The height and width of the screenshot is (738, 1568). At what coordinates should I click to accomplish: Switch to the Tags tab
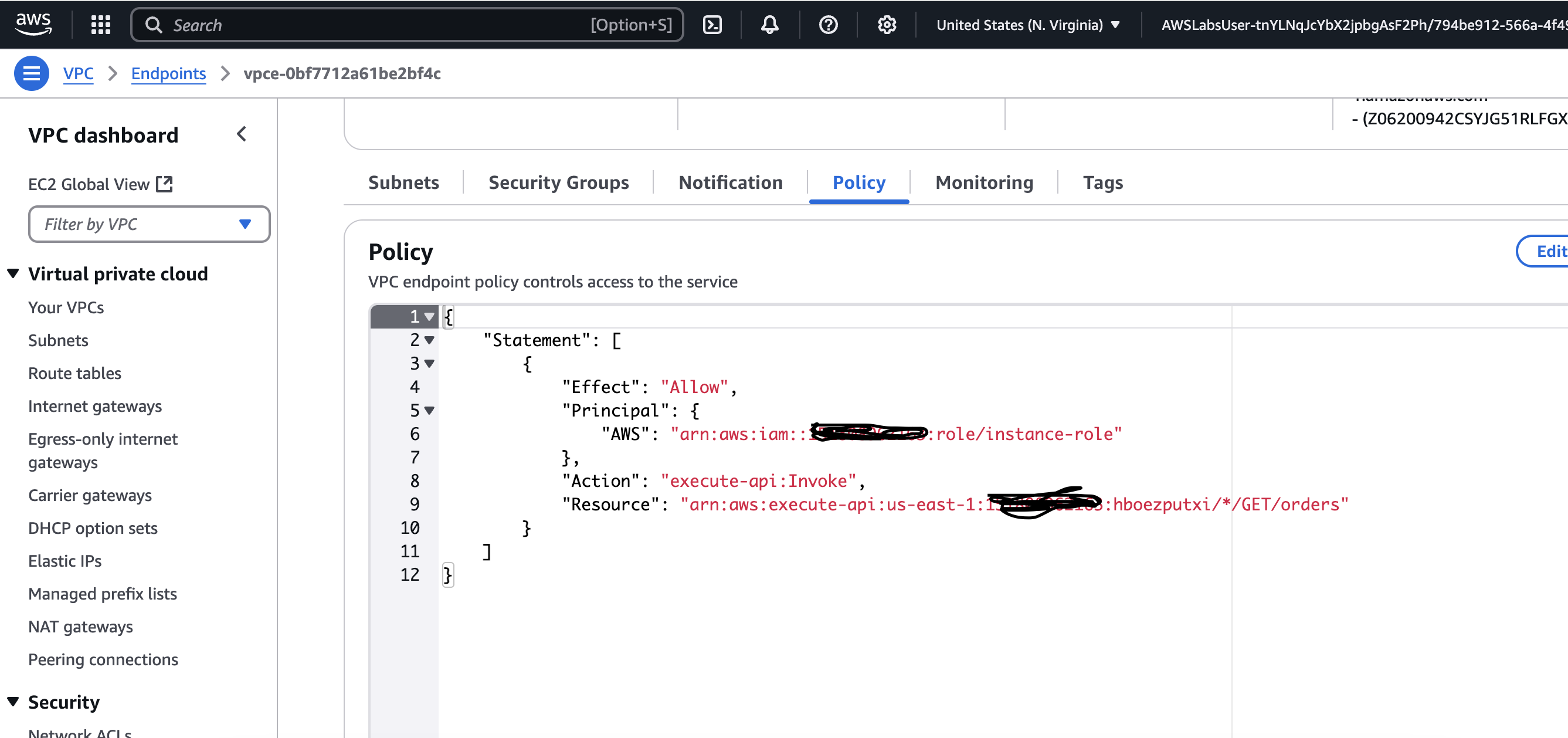[1102, 182]
